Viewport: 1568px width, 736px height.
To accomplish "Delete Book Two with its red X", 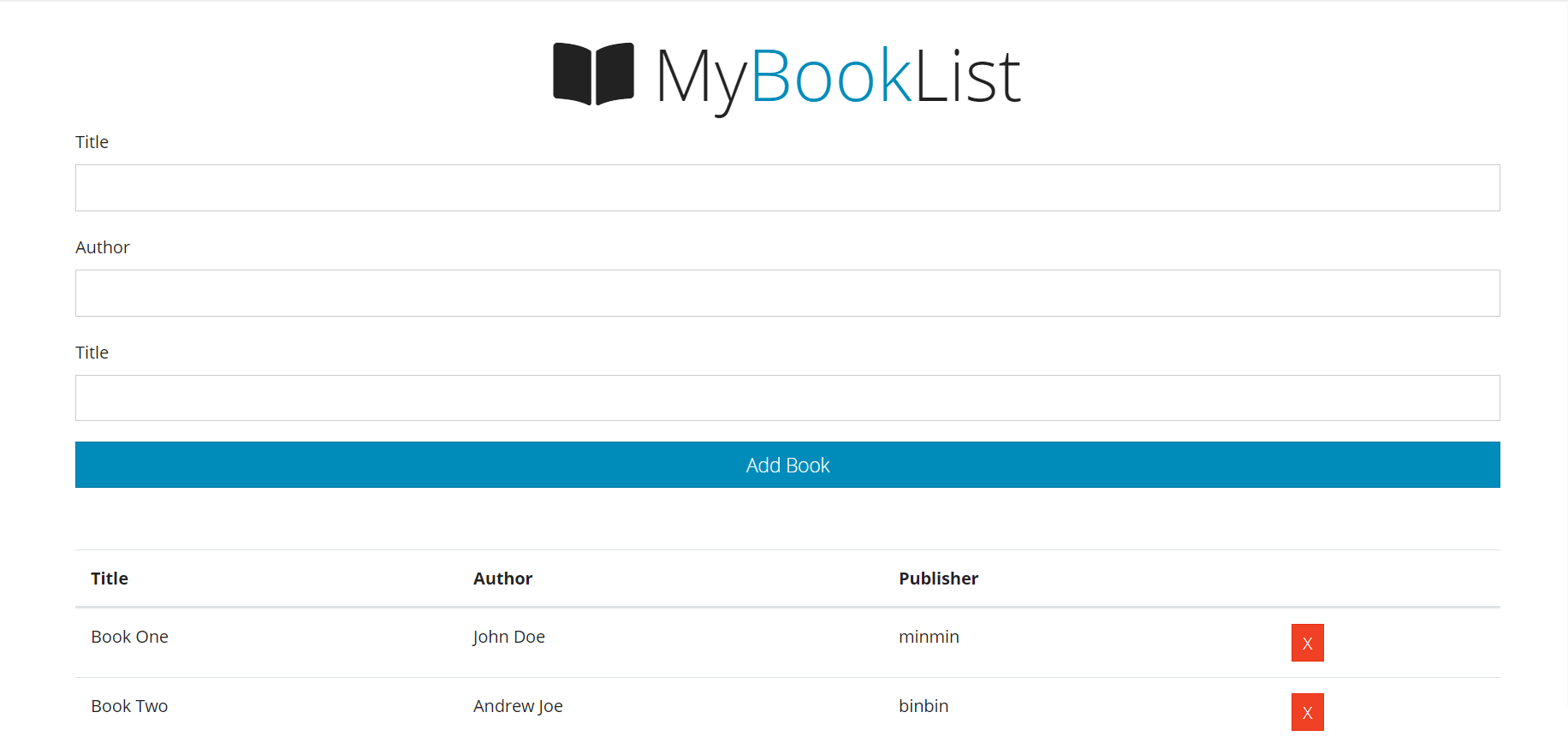I will (1307, 712).
